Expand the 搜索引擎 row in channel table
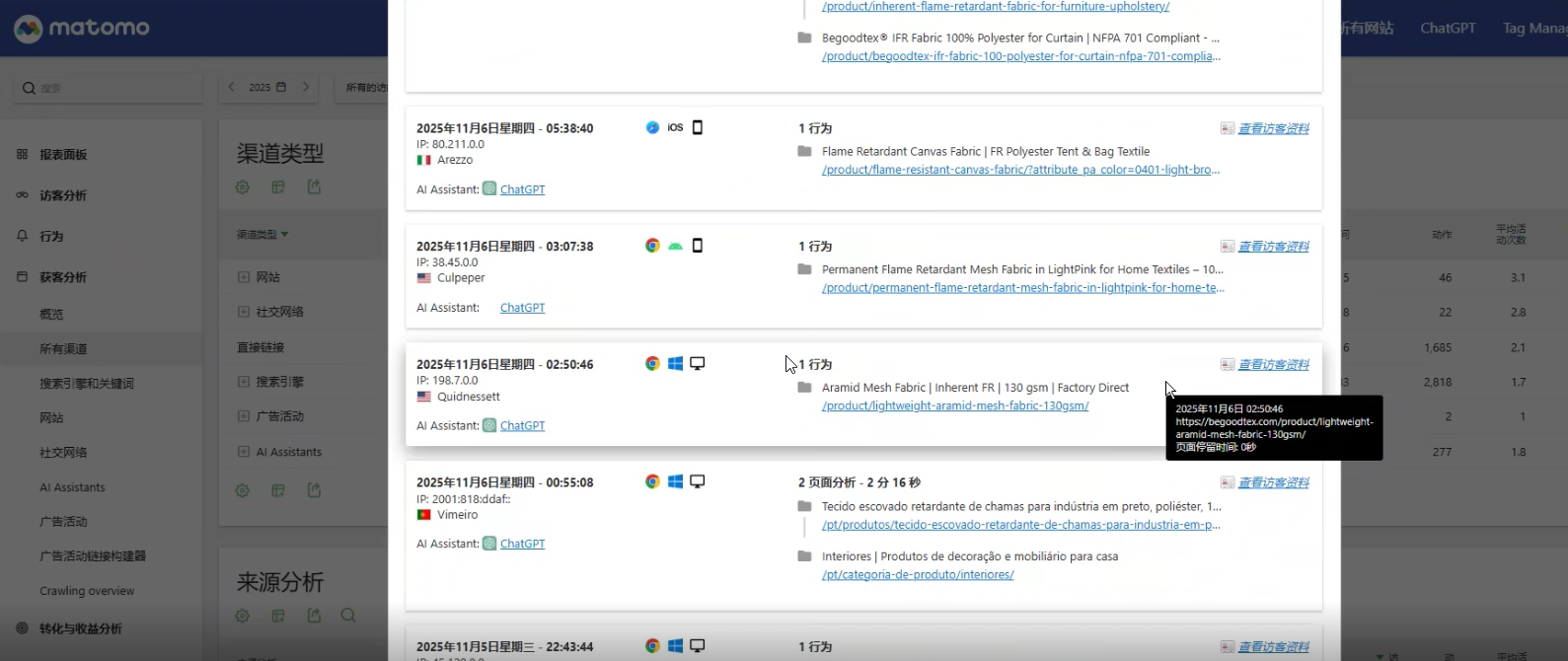The width and height of the screenshot is (1568, 661). pos(244,382)
